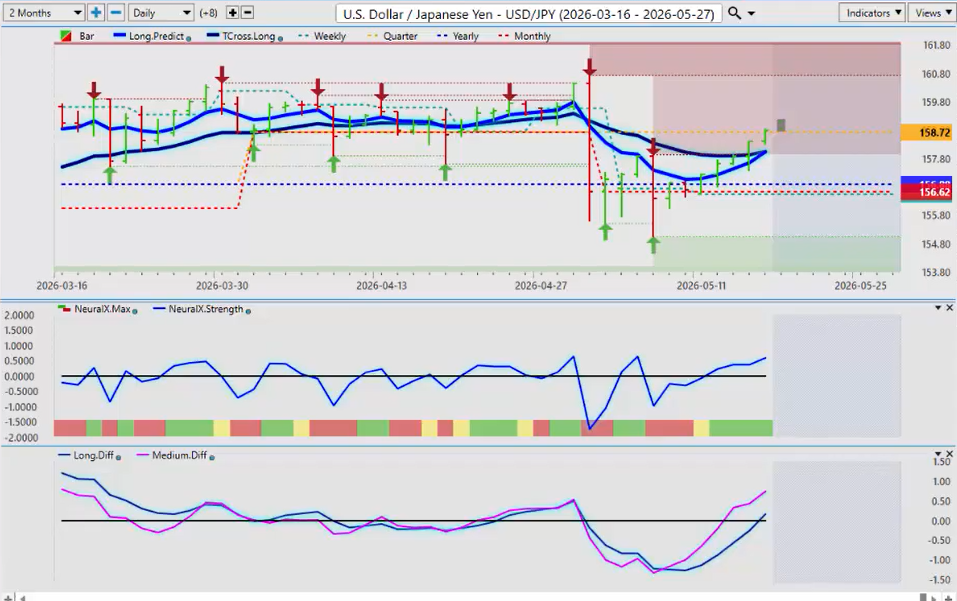Viewport: 957px width, 601px height.
Task: Click the NeuralX.Max legend entry
Action: pos(102,309)
